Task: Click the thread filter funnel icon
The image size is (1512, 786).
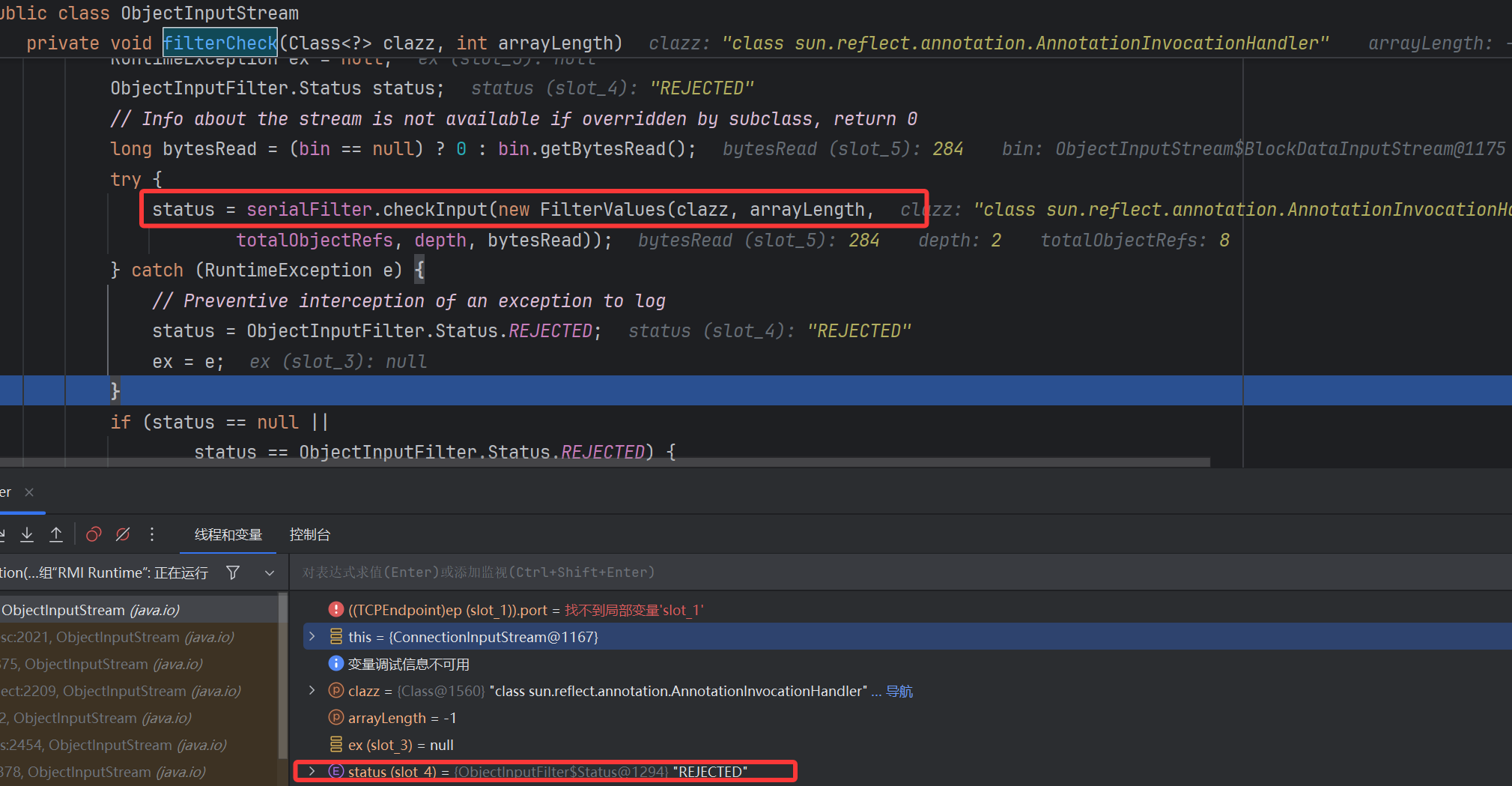Action: click(x=233, y=572)
